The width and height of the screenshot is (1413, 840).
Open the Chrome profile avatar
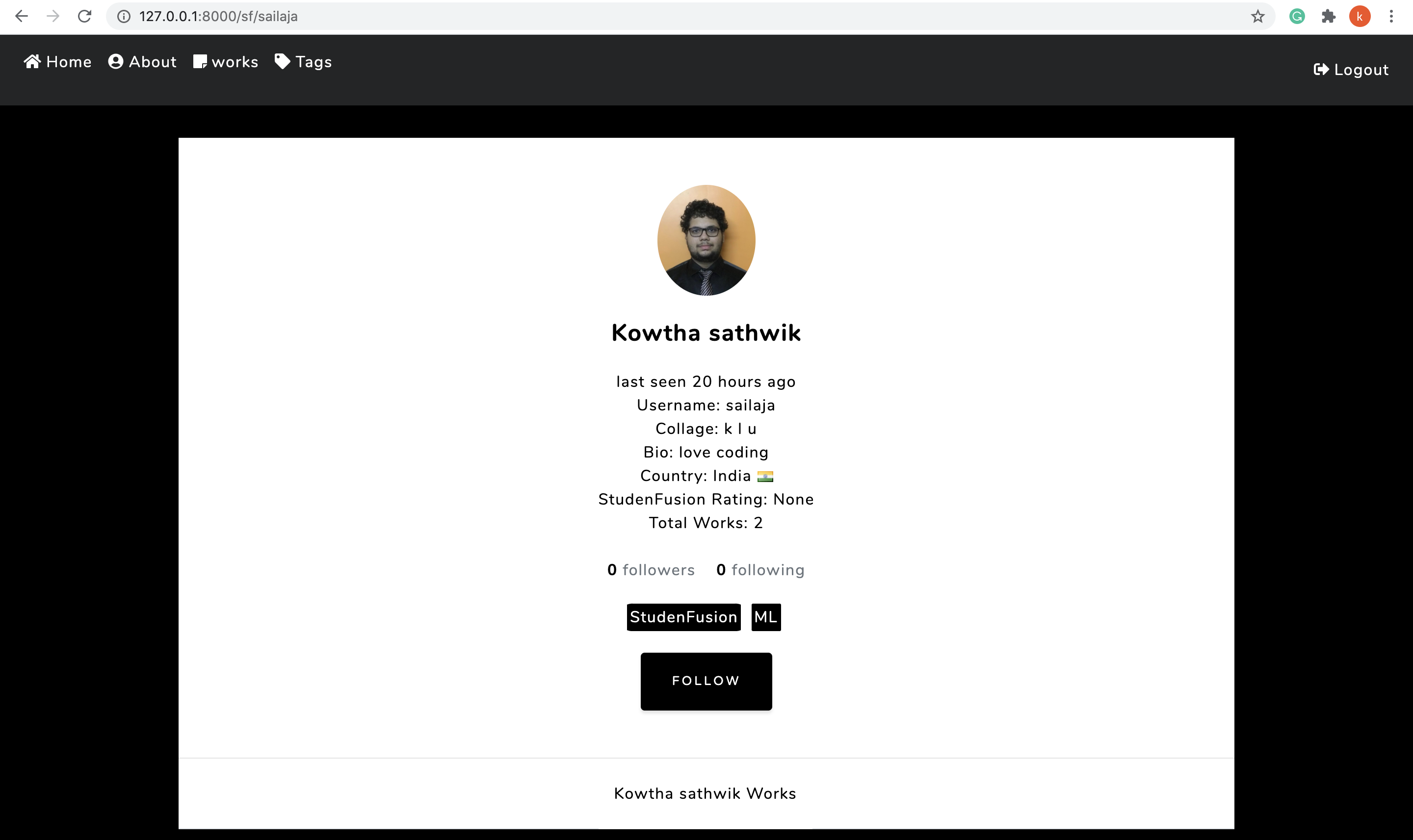click(x=1359, y=16)
